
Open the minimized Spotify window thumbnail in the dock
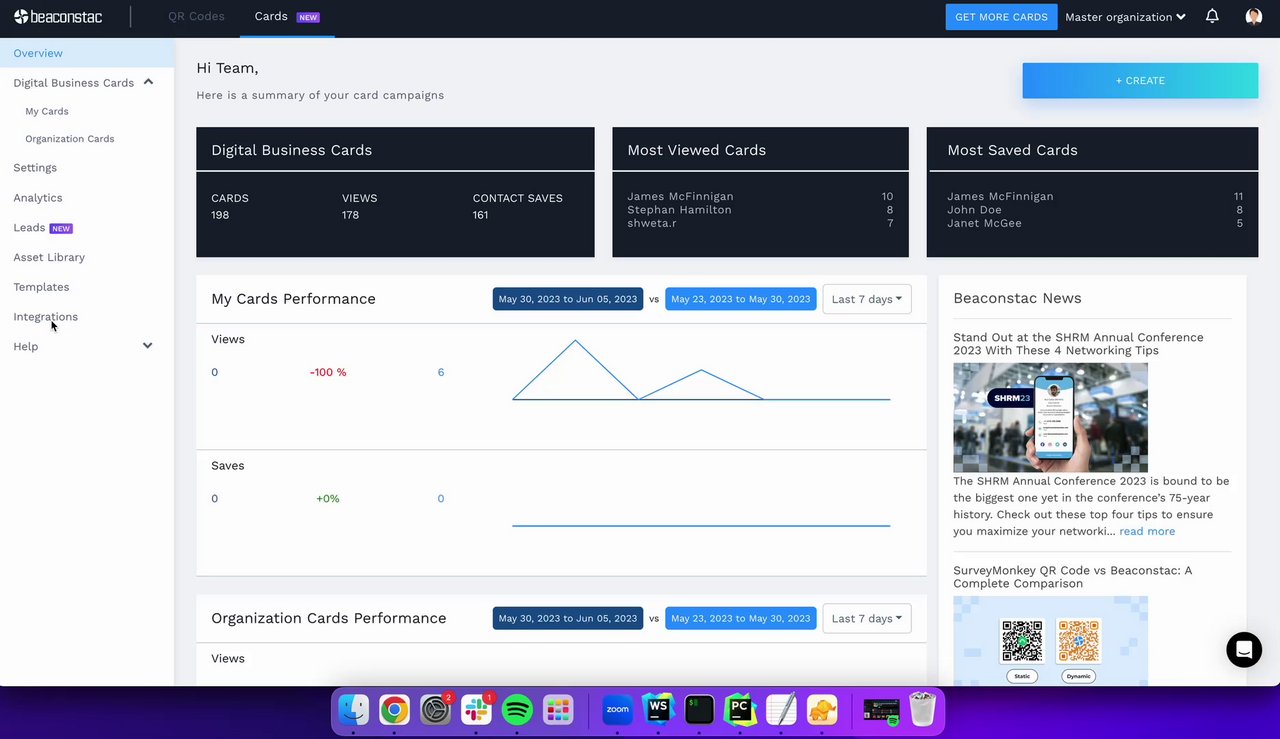pos(881,710)
